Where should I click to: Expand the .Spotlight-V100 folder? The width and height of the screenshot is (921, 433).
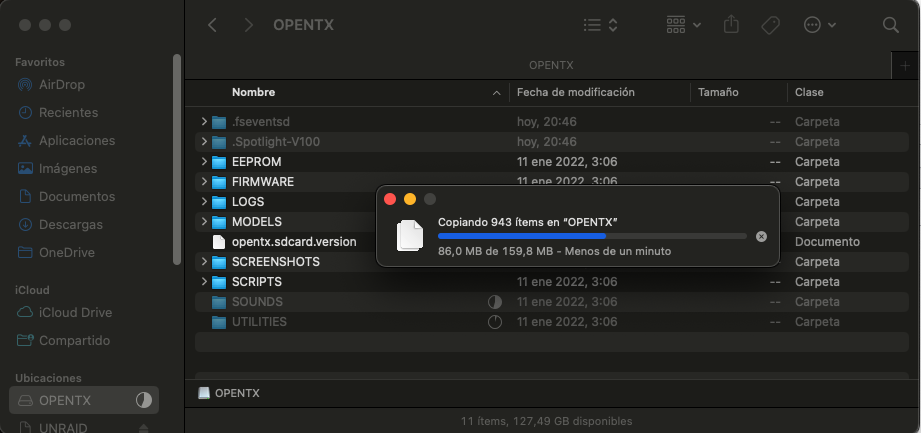tap(204, 142)
